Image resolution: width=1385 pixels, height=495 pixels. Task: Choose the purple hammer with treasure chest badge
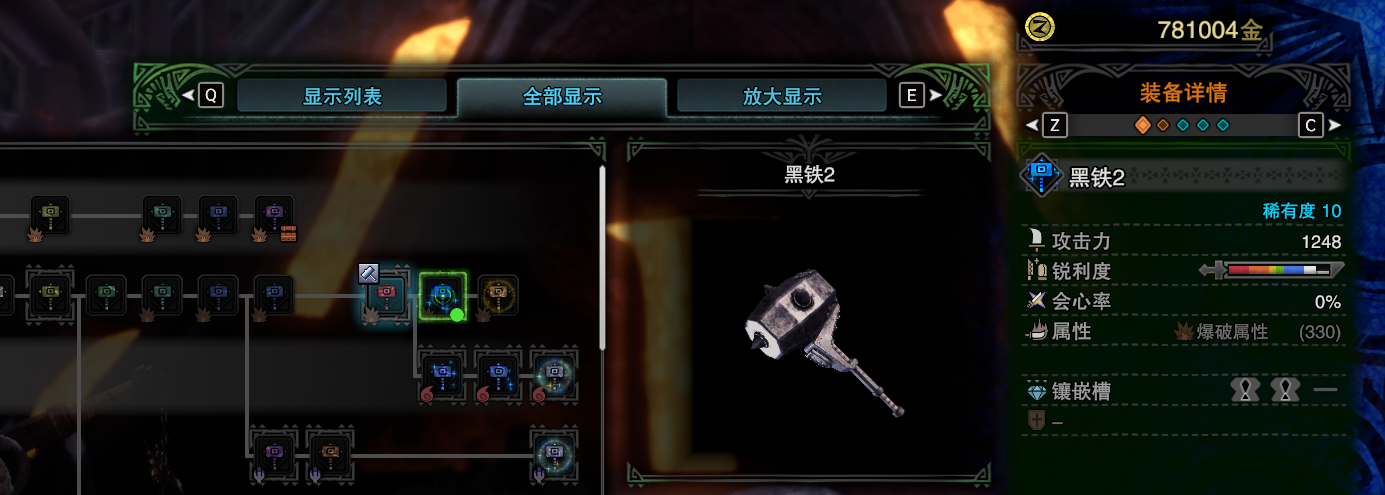point(274,214)
